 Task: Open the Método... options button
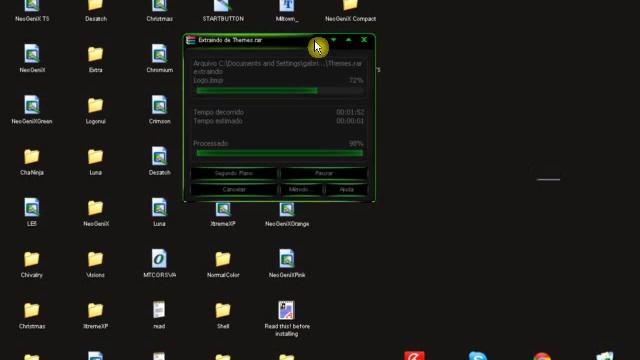click(301, 190)
